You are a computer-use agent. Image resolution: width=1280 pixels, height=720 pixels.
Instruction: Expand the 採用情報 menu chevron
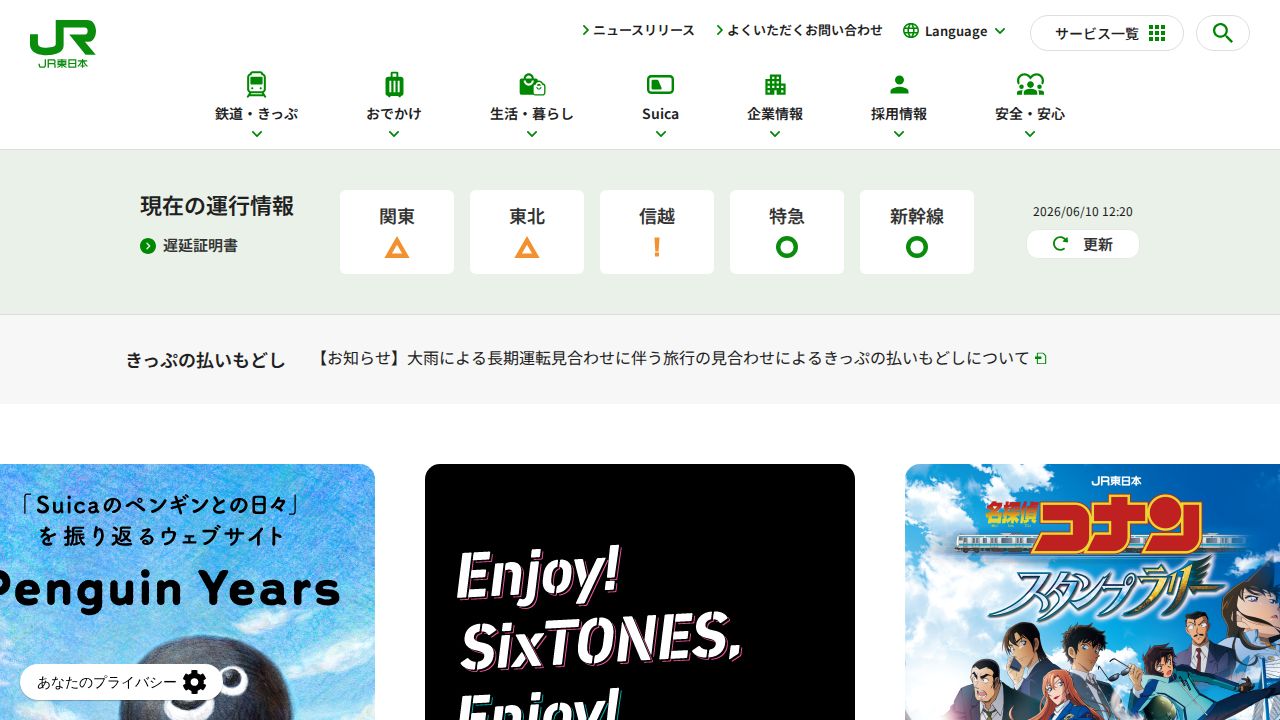click(899, 134)
